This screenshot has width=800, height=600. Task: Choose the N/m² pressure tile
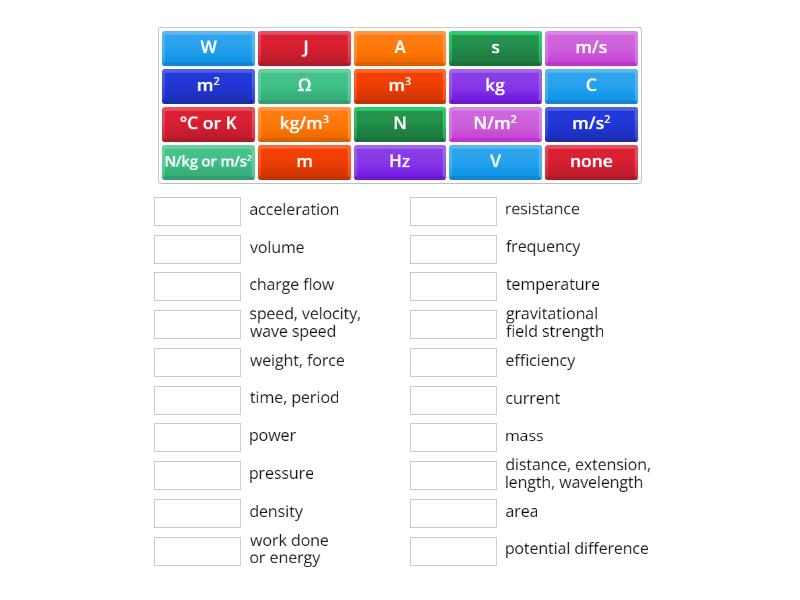tap(495, 123)
